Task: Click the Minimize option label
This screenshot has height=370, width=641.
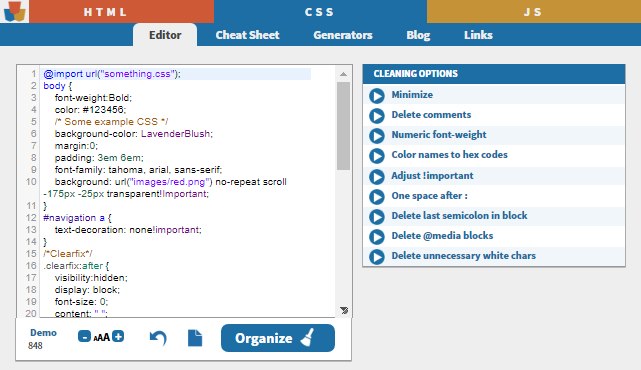Action: (412, 94)
